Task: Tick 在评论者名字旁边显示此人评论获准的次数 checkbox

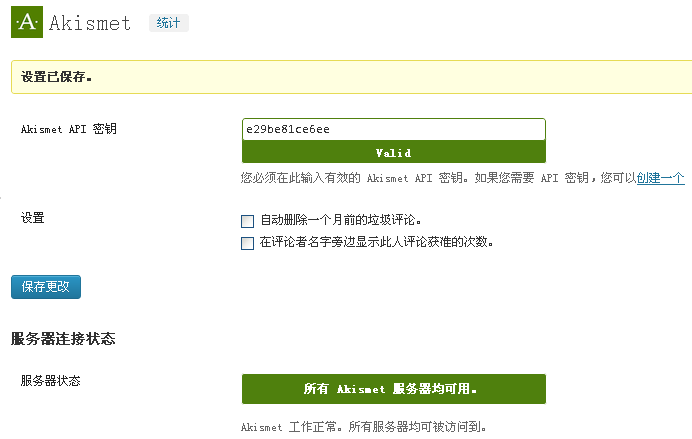Action: 248,243
